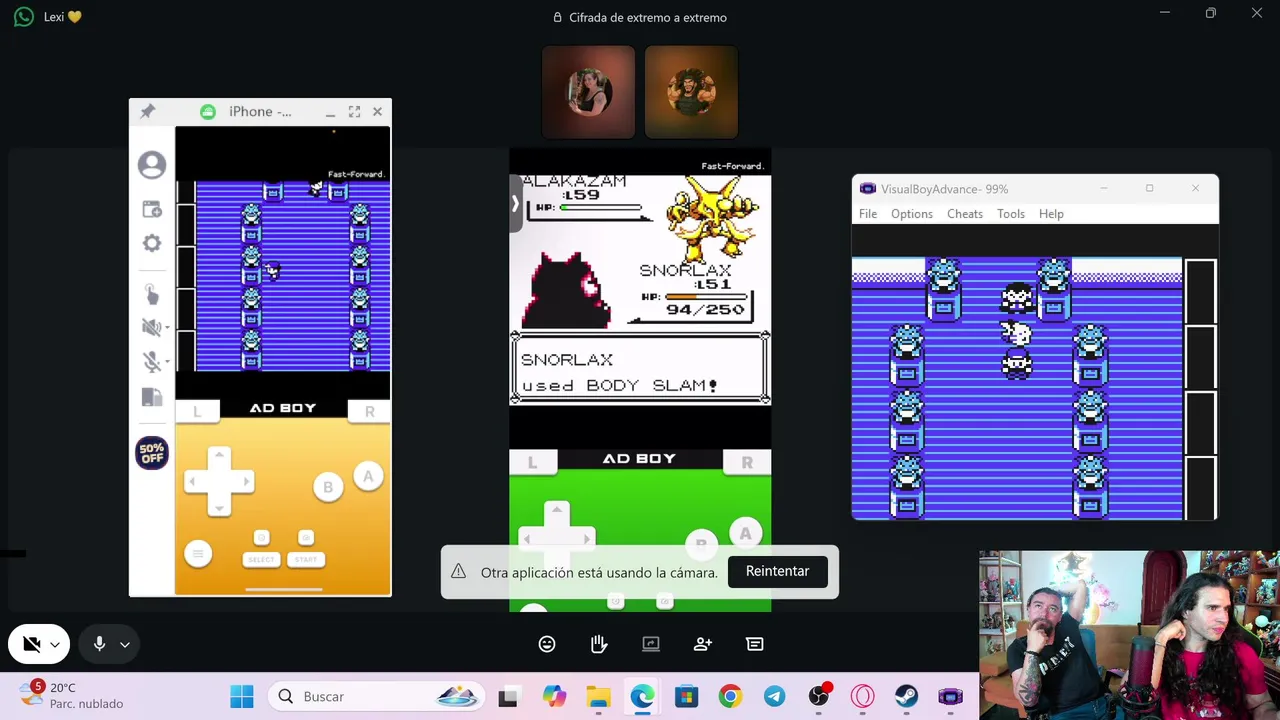1280x720 pixels.
Task: Click the file transfer icon in iPhone sidebar
Action: pyautogui.click(x=152, y=397)
